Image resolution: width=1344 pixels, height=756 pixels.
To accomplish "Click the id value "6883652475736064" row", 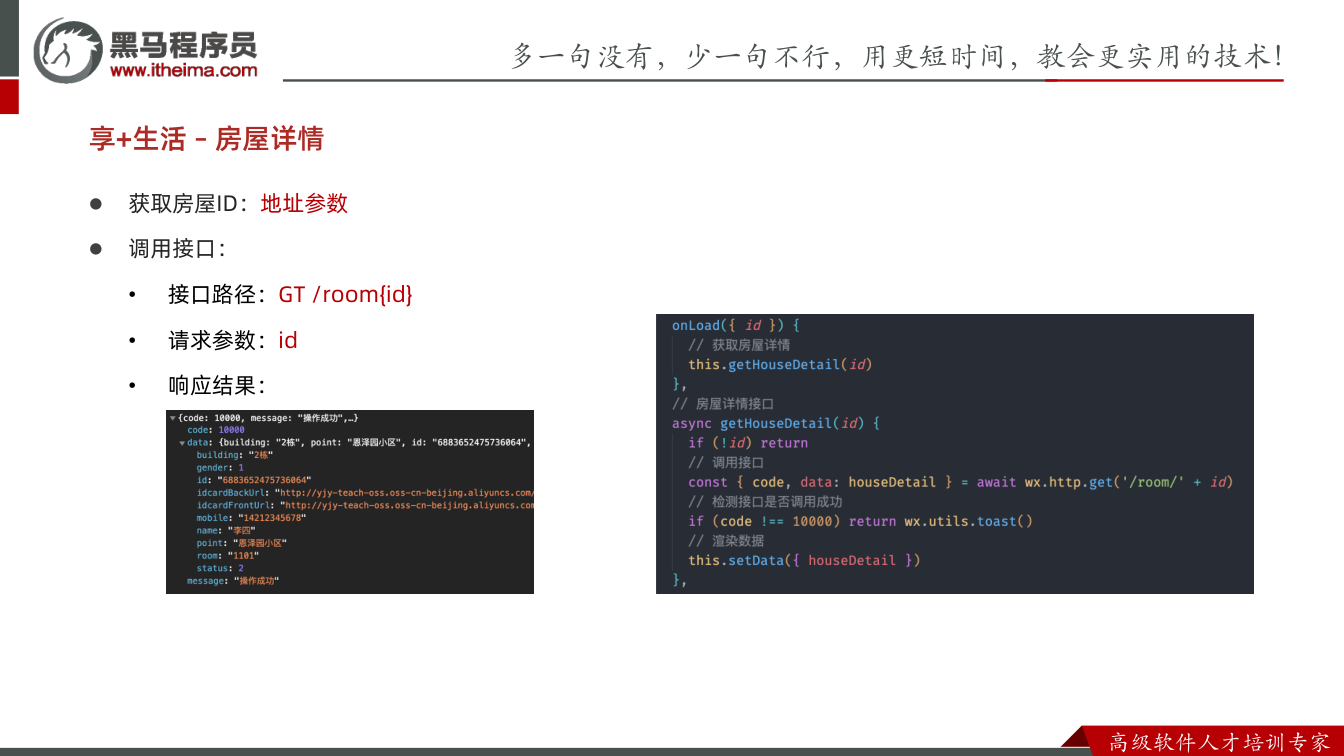I will (x=254, y=480).
